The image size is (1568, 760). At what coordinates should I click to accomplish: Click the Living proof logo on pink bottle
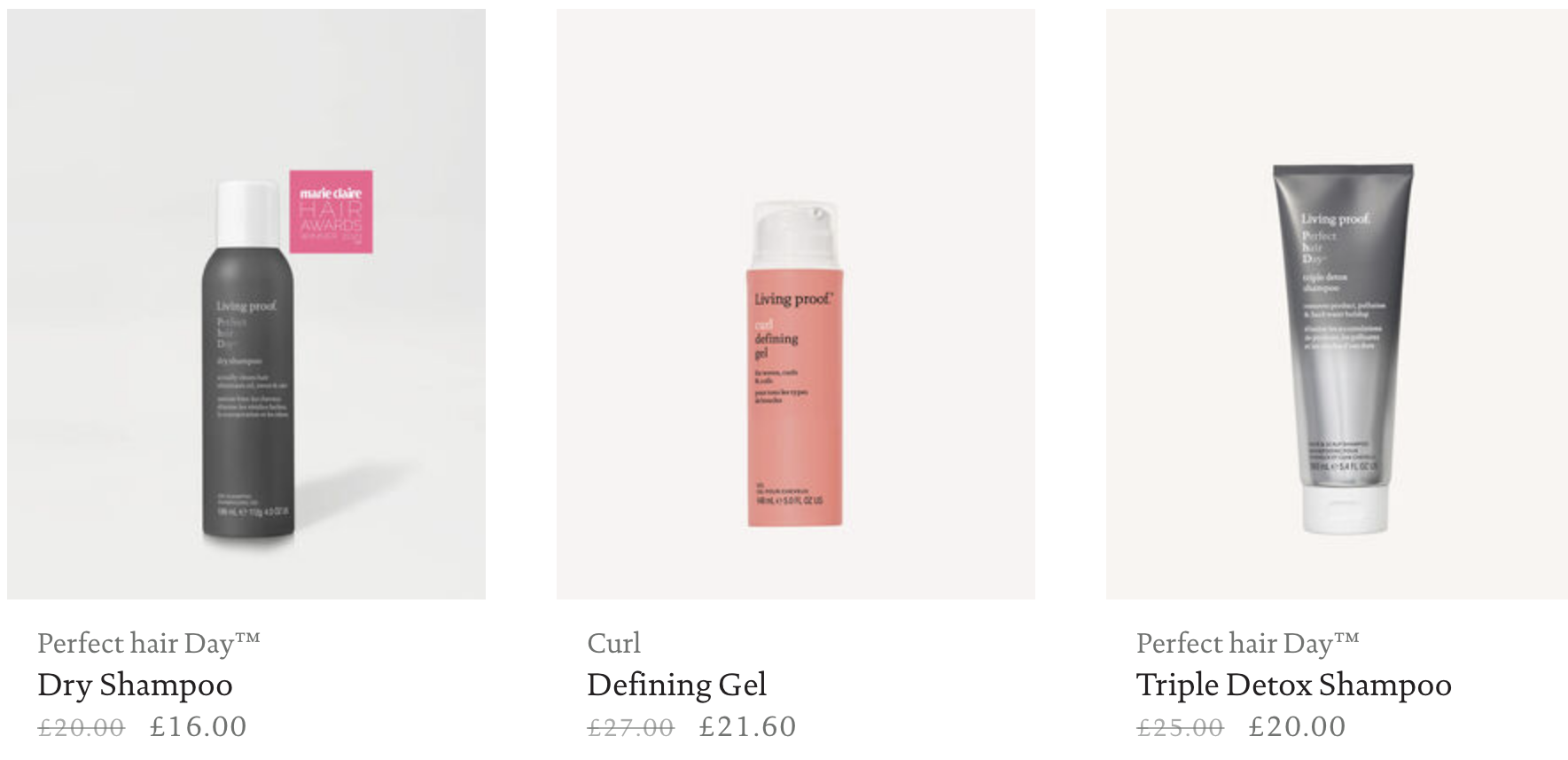pos(794,299)
